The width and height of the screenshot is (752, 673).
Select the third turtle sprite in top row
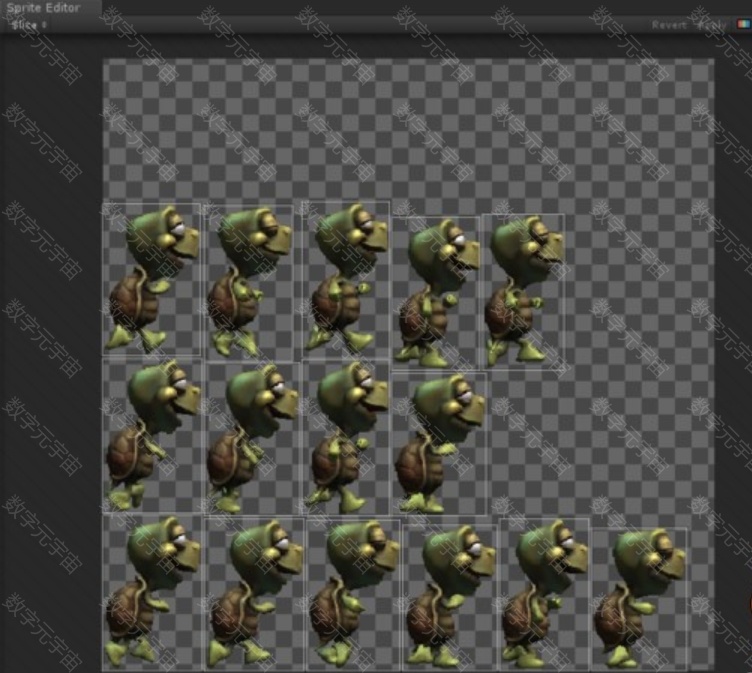[x=346, y=280]
